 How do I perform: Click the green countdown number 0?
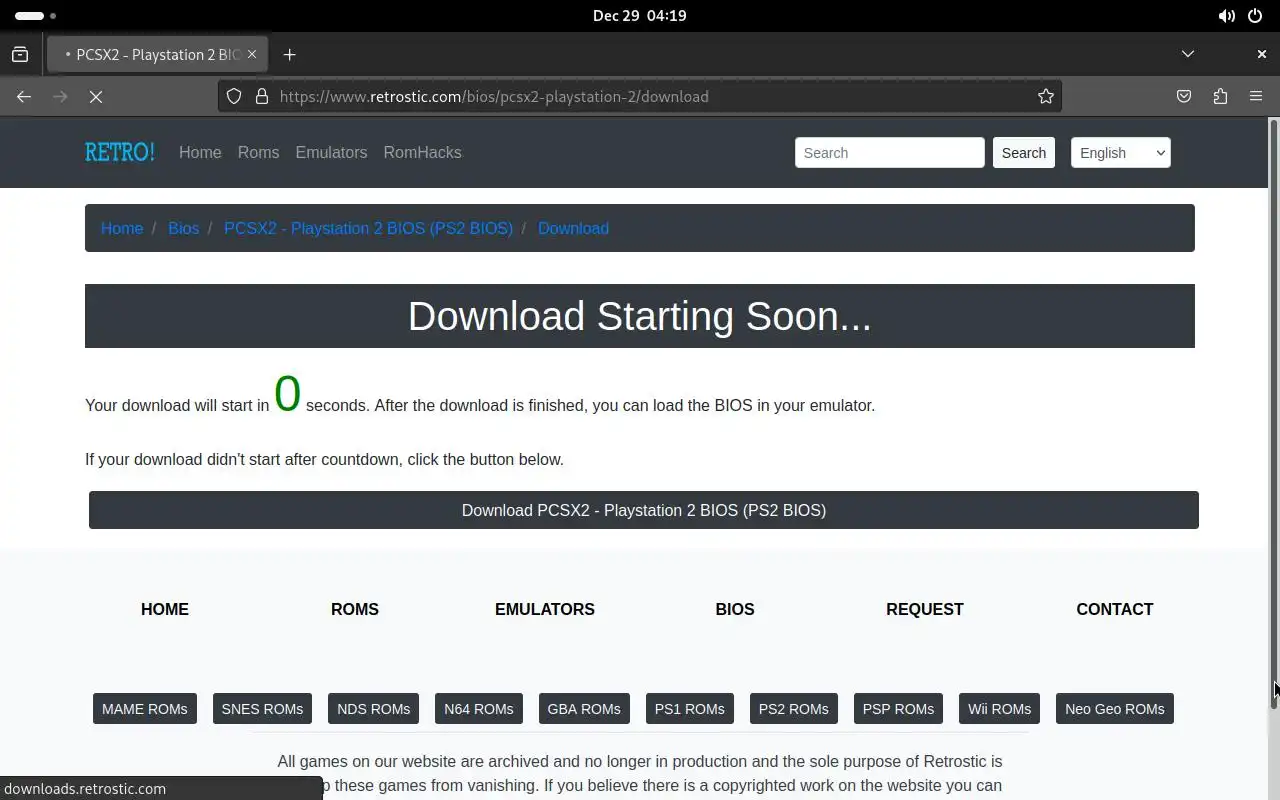point(288,393)
